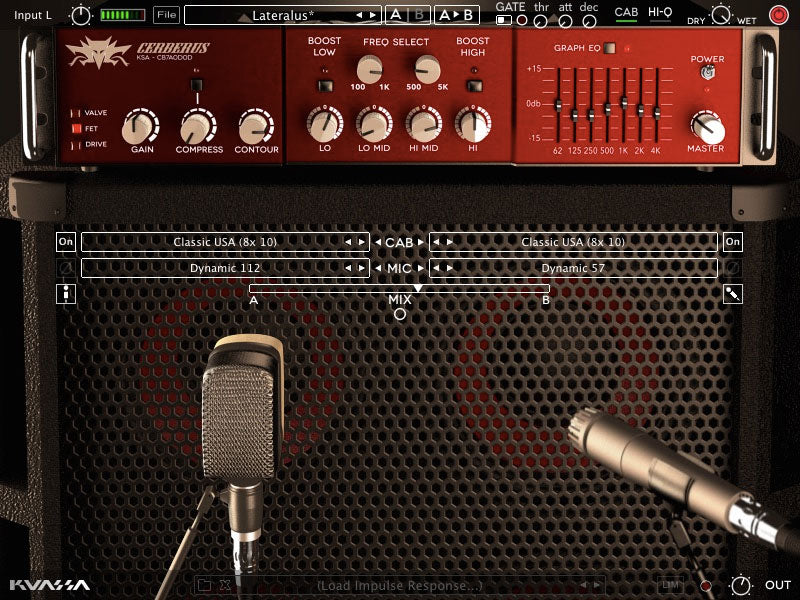
Task: Click the 1K graphic EQ fader
Action: click(x=623, y=102)
